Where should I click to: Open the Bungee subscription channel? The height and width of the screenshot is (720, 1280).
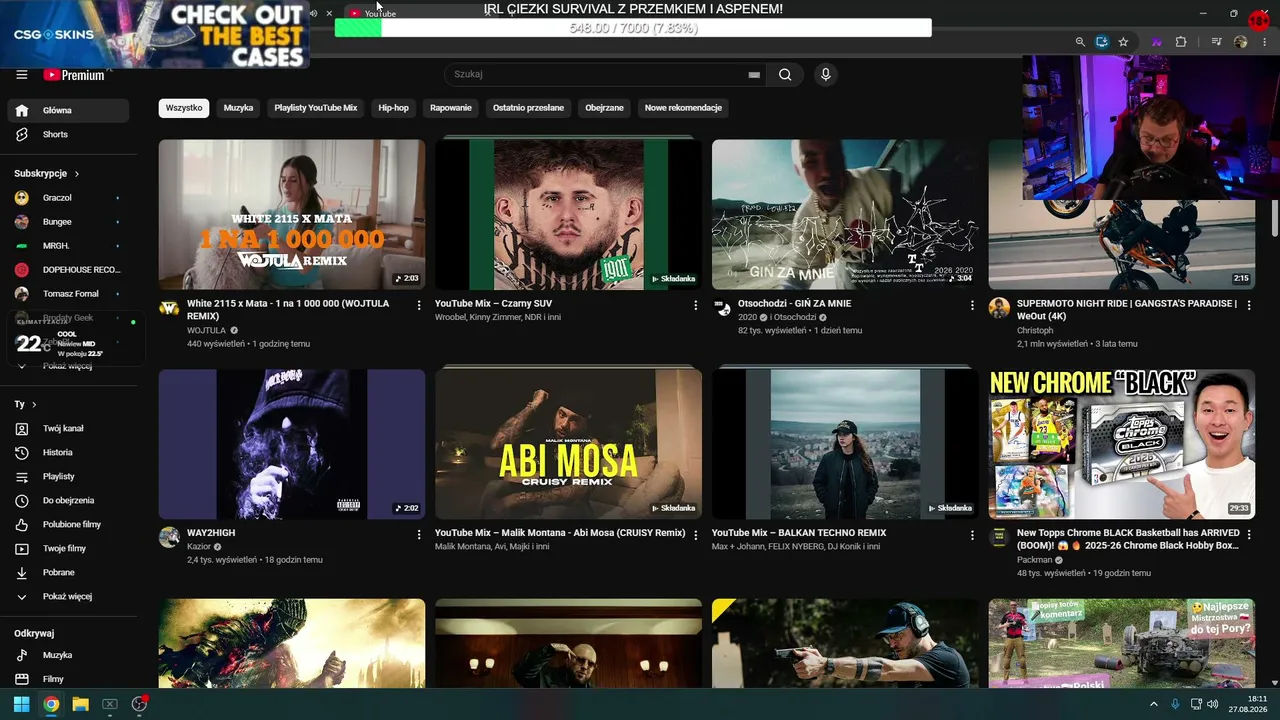tap(68, 222)
